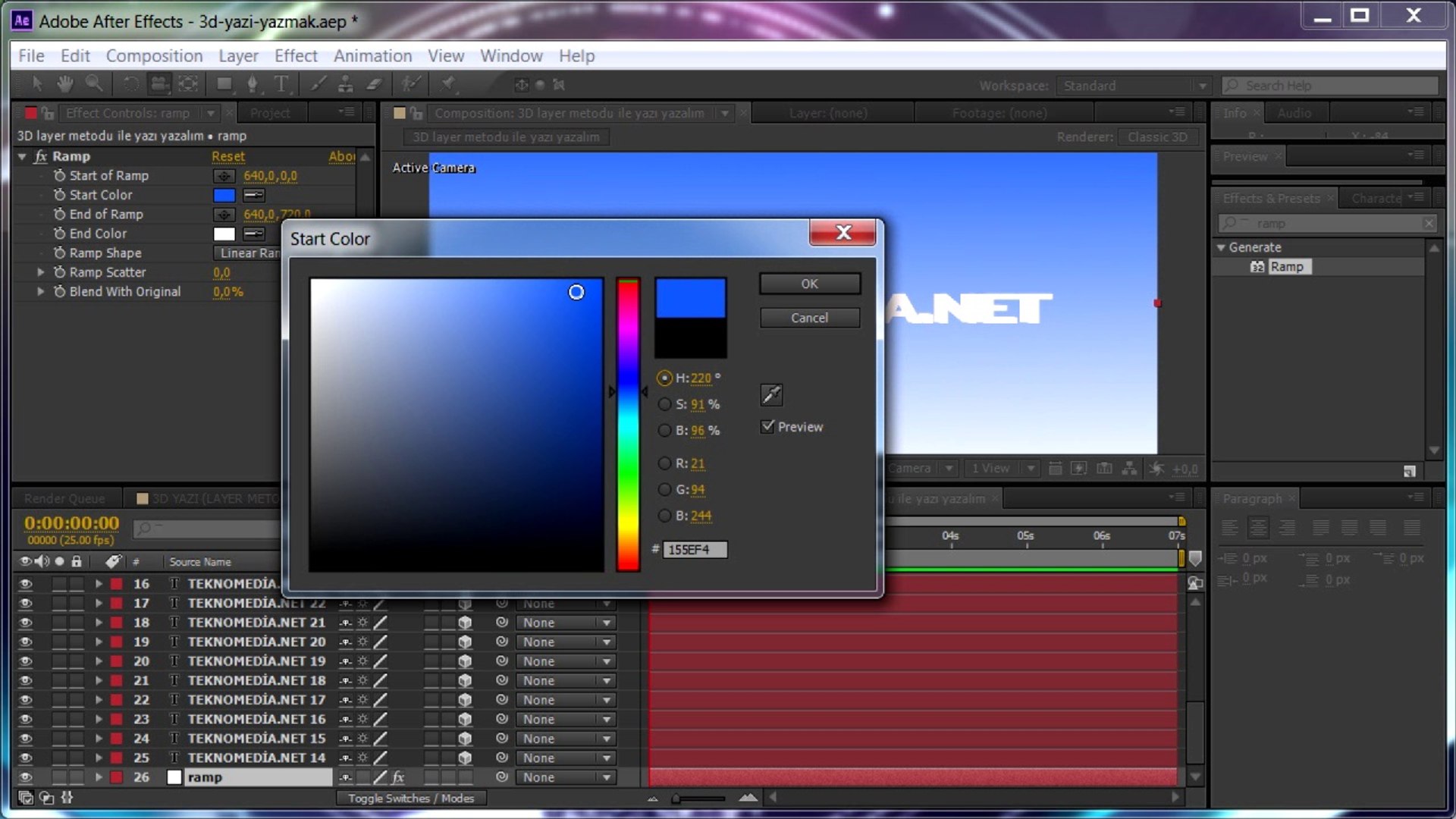The width and height of the screenshot is (1456, 819).
Task: Select the Puppet Pin tool
Action: [447, 84]
